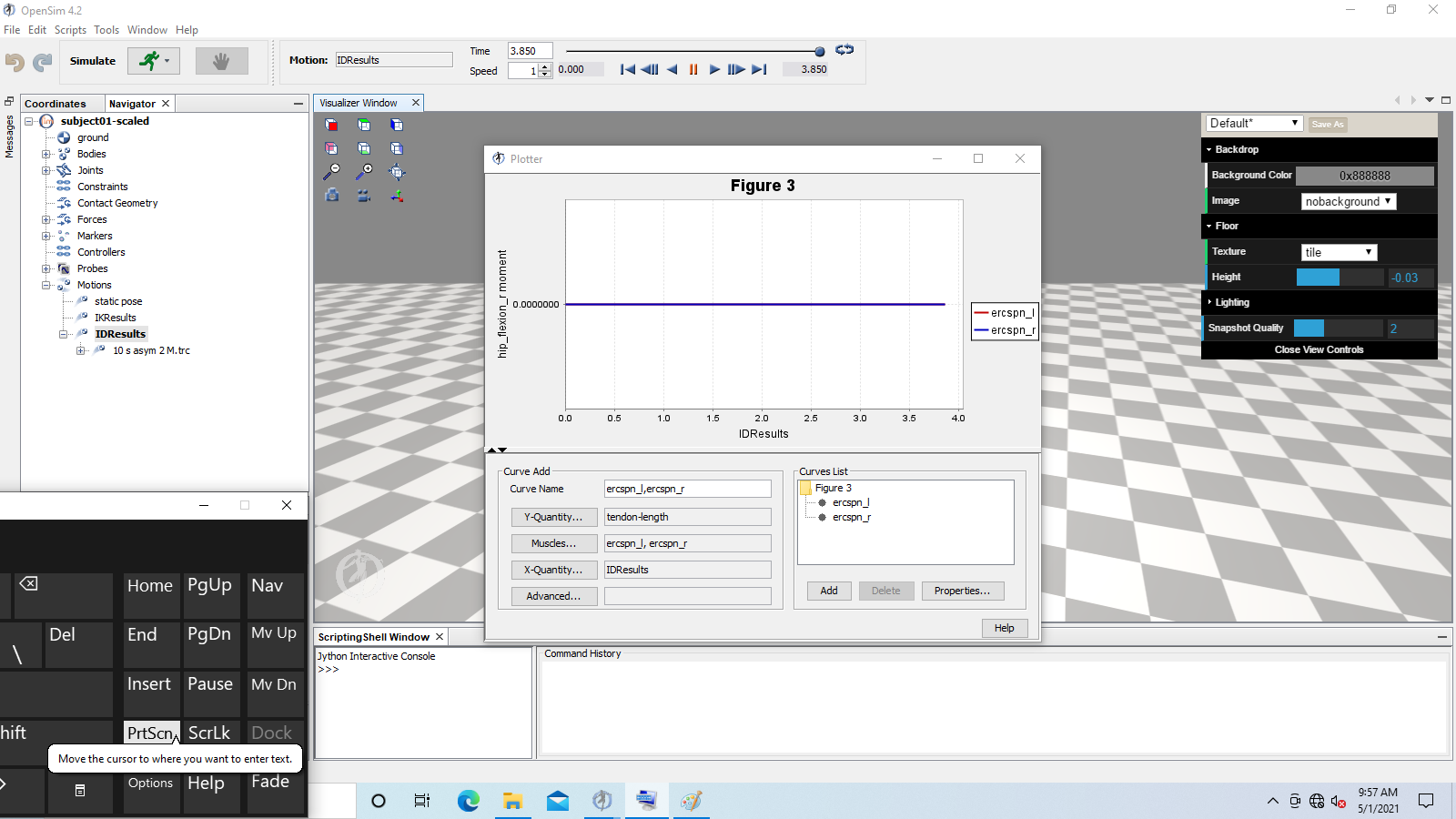Expand the Forces tree node
Screen dimensions: 1456x819
[x=45, y=219]
